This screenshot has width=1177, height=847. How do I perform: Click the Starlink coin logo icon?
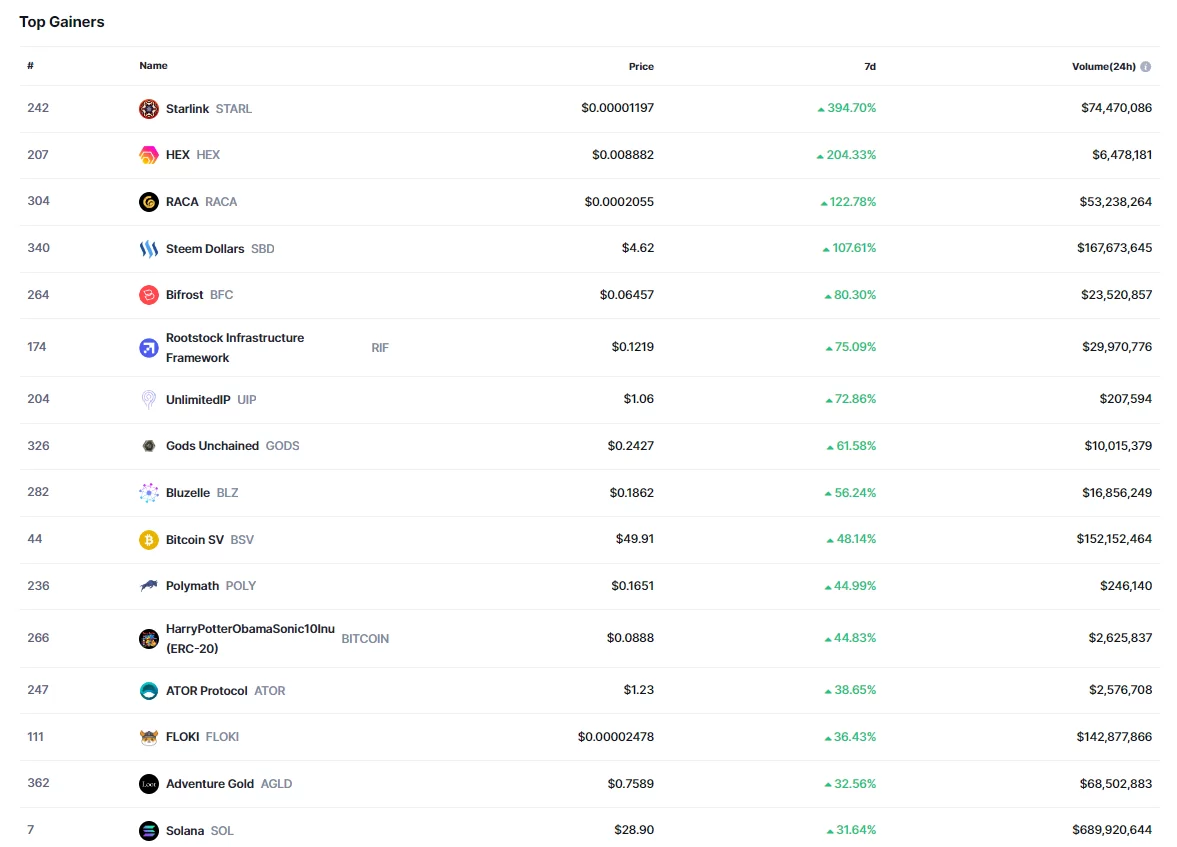[x=148, y=109]
